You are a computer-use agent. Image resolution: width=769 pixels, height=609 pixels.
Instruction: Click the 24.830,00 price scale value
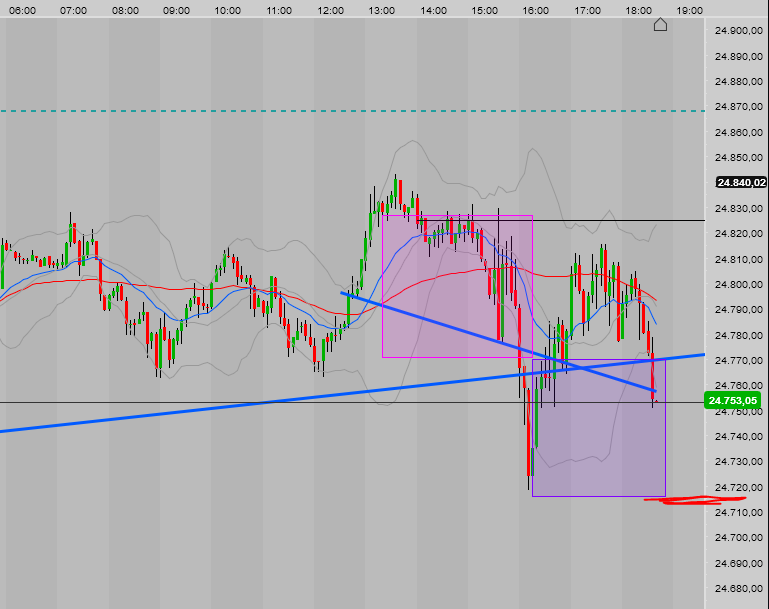739,208
